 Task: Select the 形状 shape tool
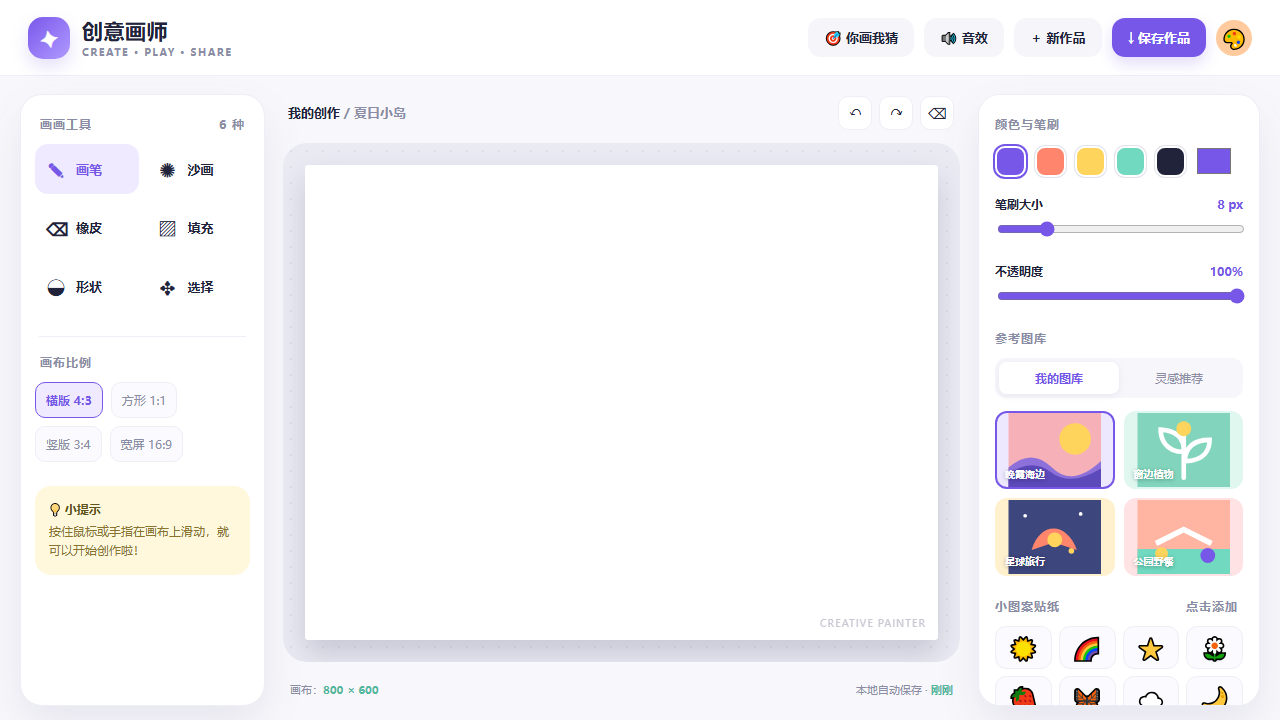(x=87, y=287)
